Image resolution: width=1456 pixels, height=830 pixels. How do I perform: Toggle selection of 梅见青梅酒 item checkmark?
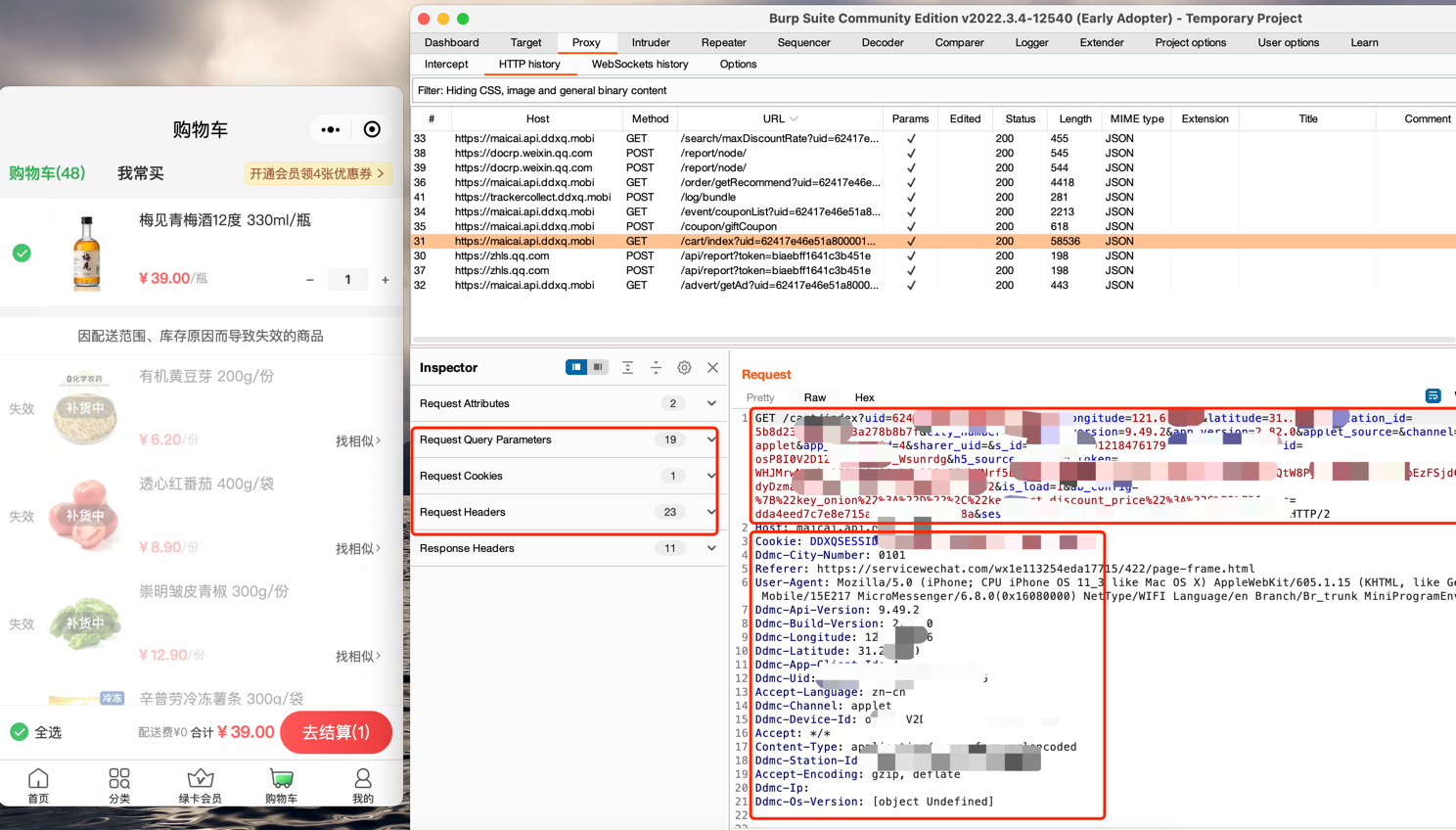pos(22,254)
